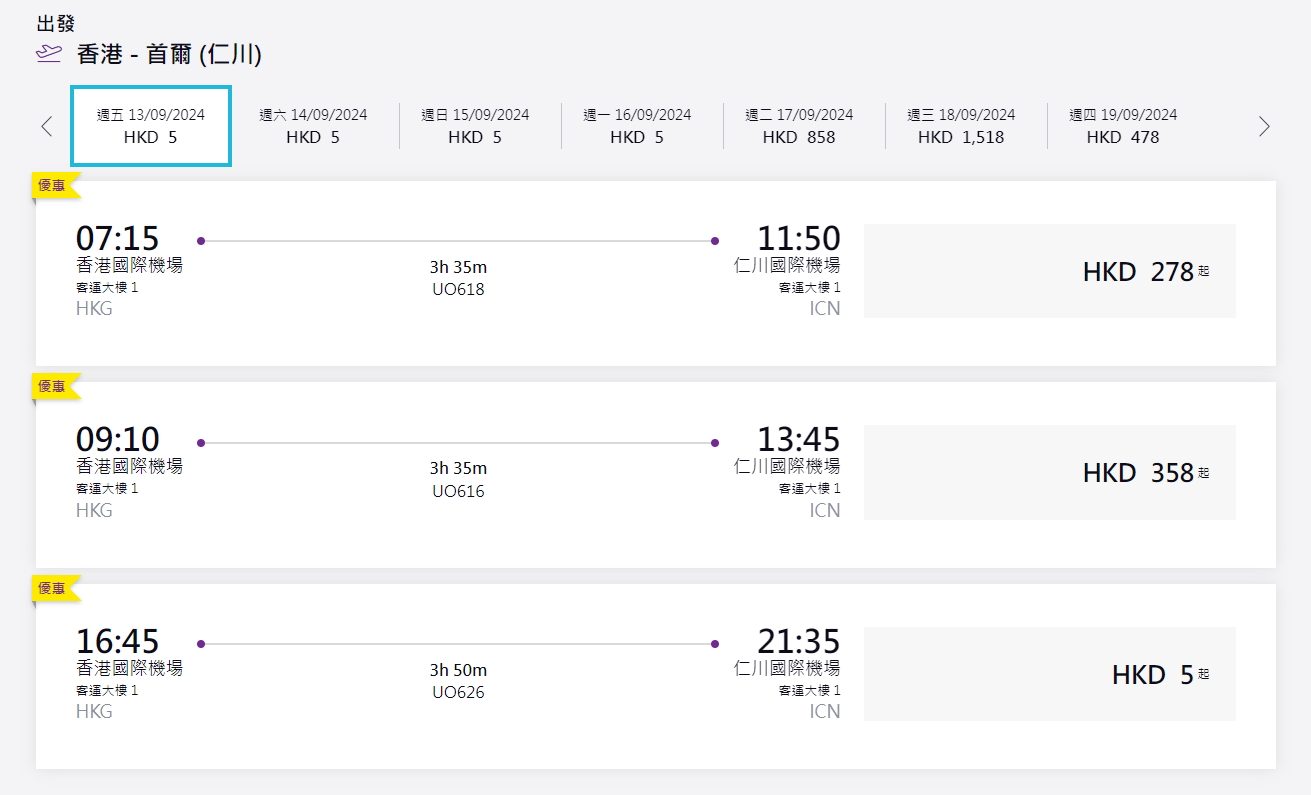
Task: Select Thursday 19/09/2024 HKD 478 tab
Action: [x=1123, y=126]
